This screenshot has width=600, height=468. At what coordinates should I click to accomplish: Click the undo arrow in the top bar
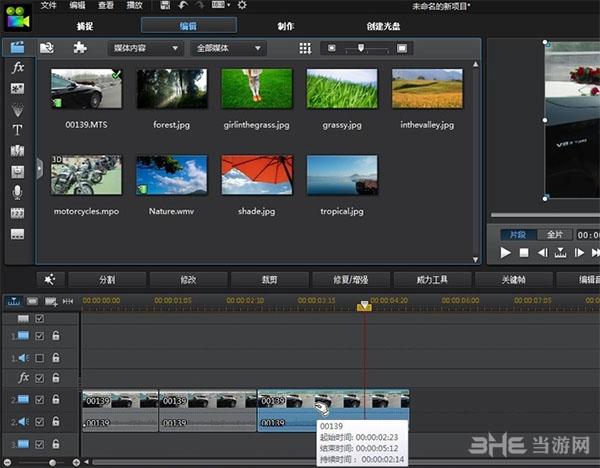[x=183, y=5]
